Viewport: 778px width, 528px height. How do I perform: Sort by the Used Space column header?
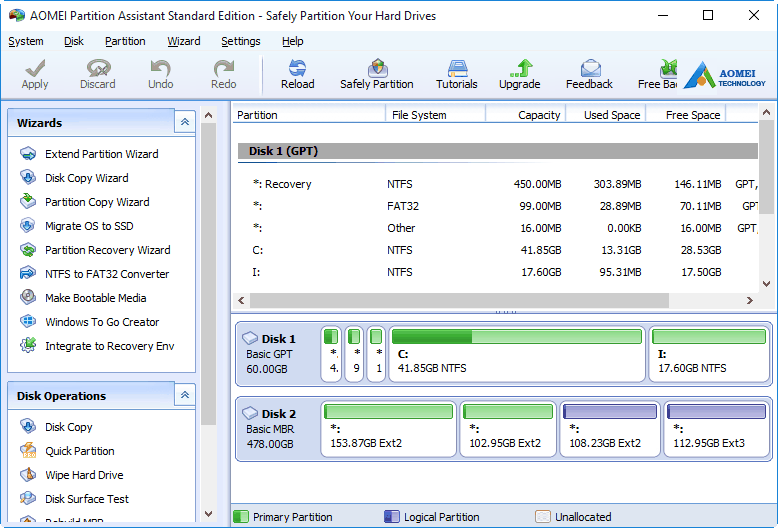pyautogui.click(x=605, y=115)
